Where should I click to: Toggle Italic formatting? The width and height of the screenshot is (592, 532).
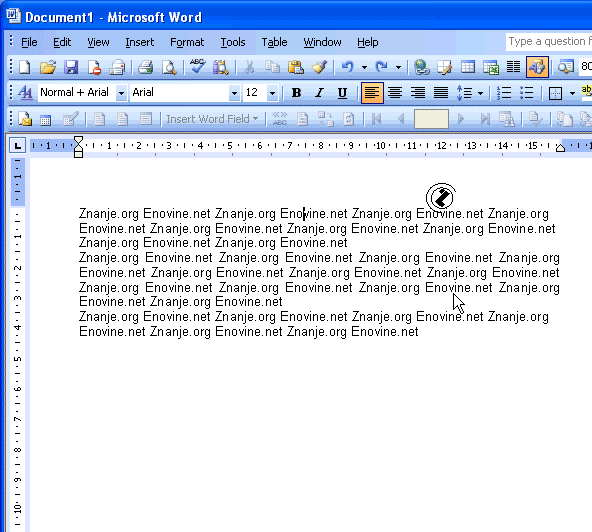click(319, 93)
